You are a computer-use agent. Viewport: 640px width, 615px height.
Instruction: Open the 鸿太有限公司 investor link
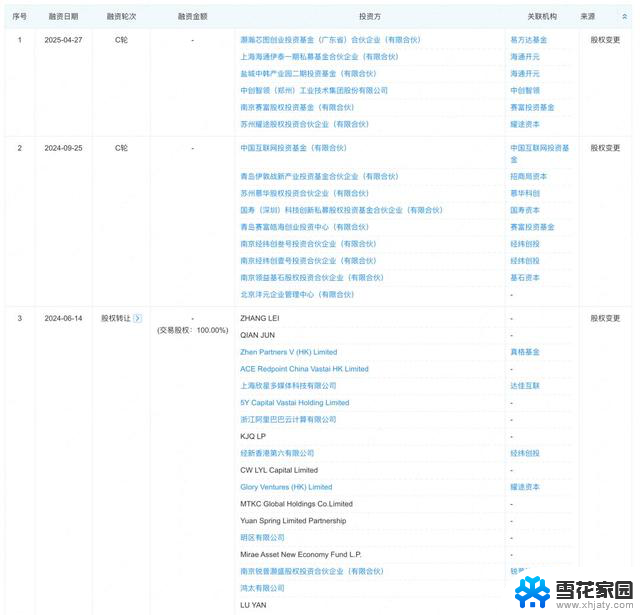coord(262,588)
